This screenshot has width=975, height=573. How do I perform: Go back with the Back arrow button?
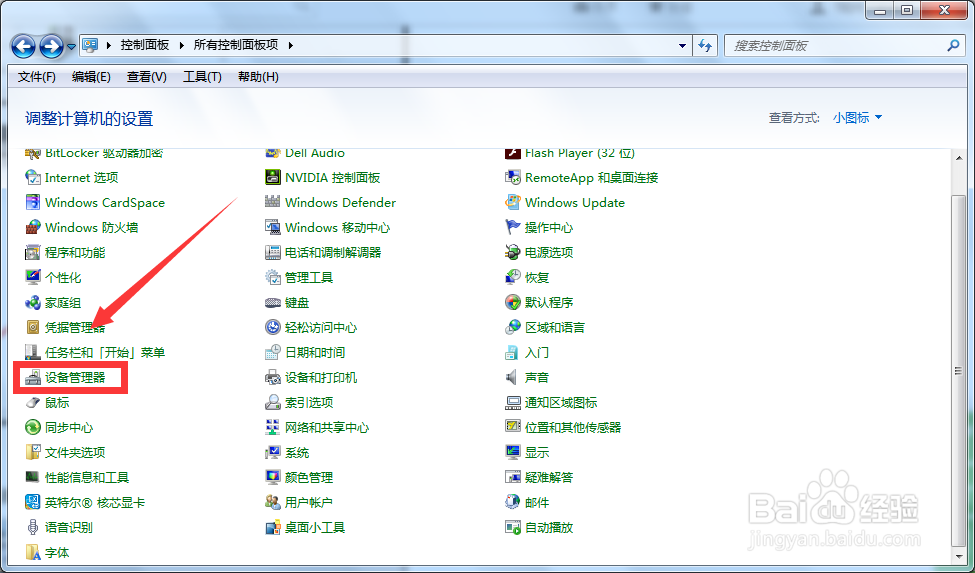click(x=24, y=45)
